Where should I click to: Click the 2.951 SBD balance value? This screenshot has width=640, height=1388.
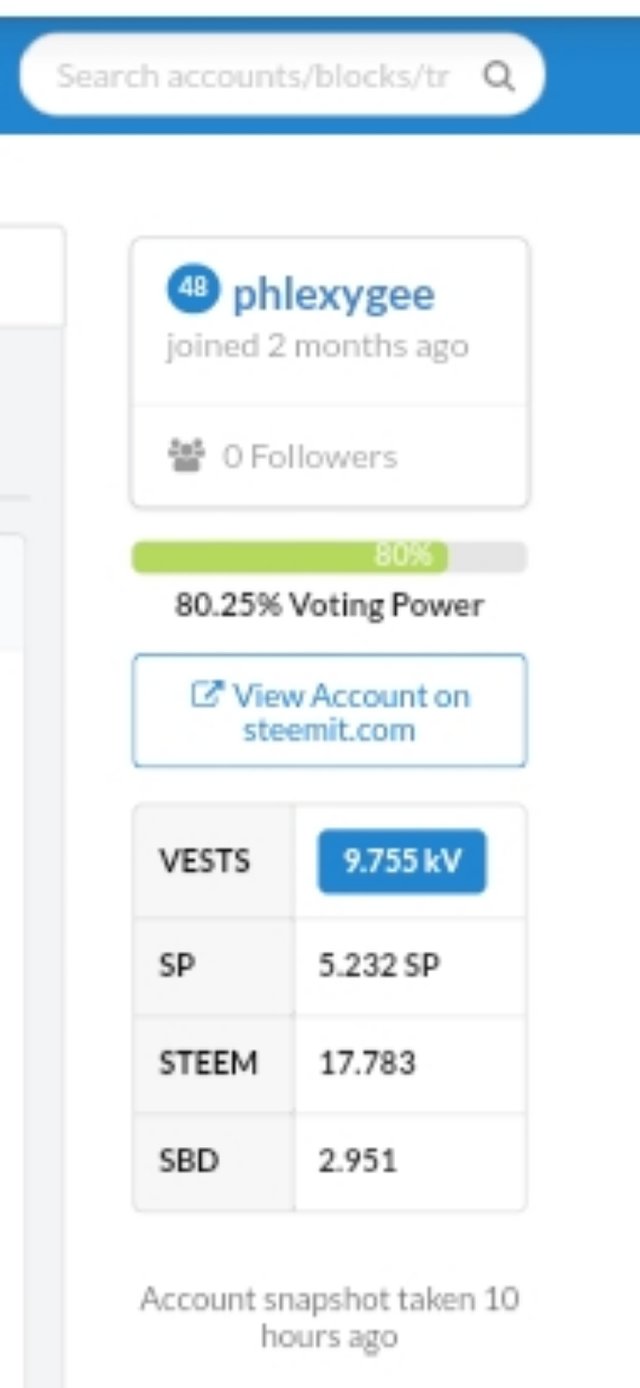coord(358,1161)
